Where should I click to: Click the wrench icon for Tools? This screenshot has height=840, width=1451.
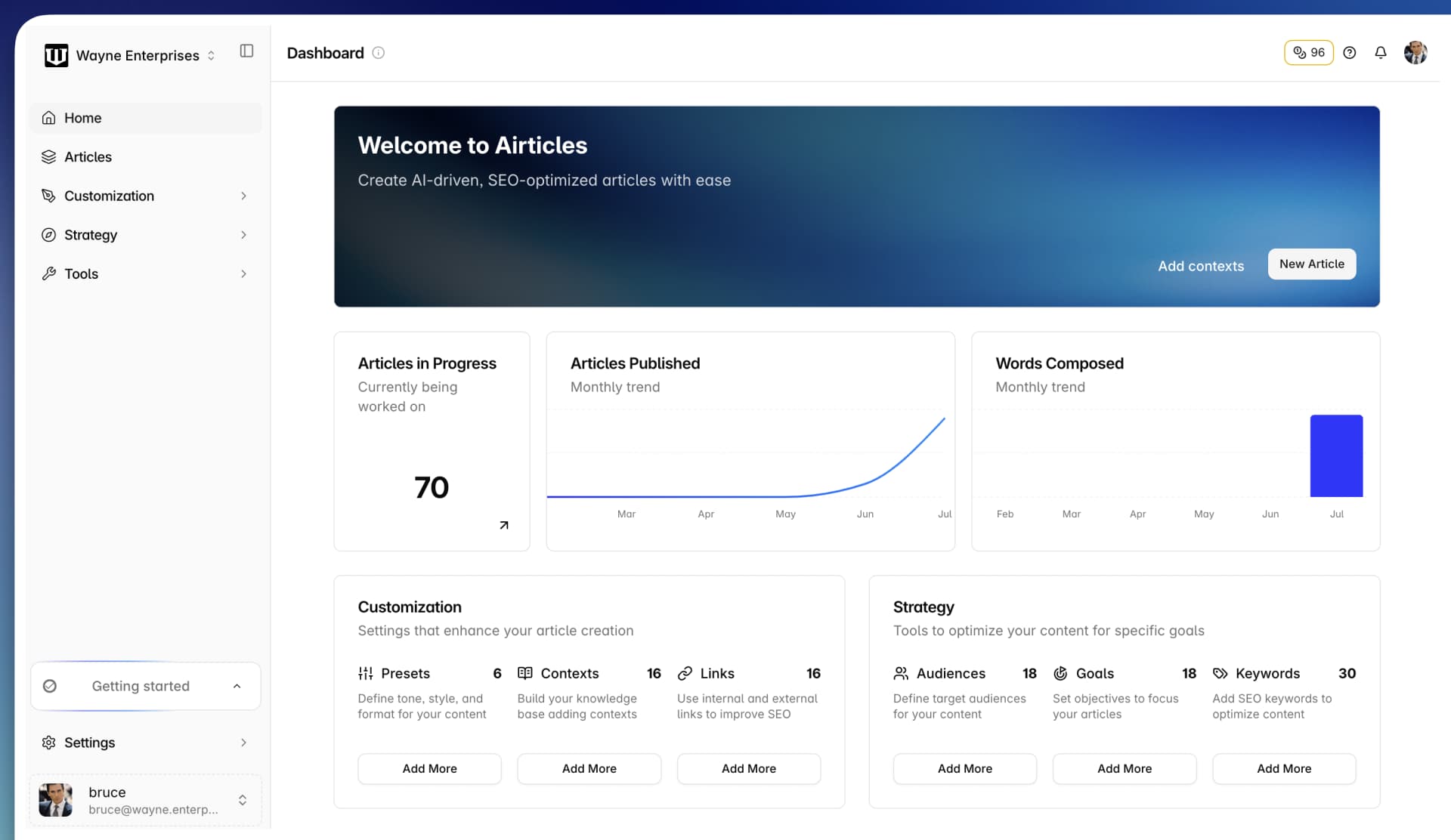[x=48, y=273]
